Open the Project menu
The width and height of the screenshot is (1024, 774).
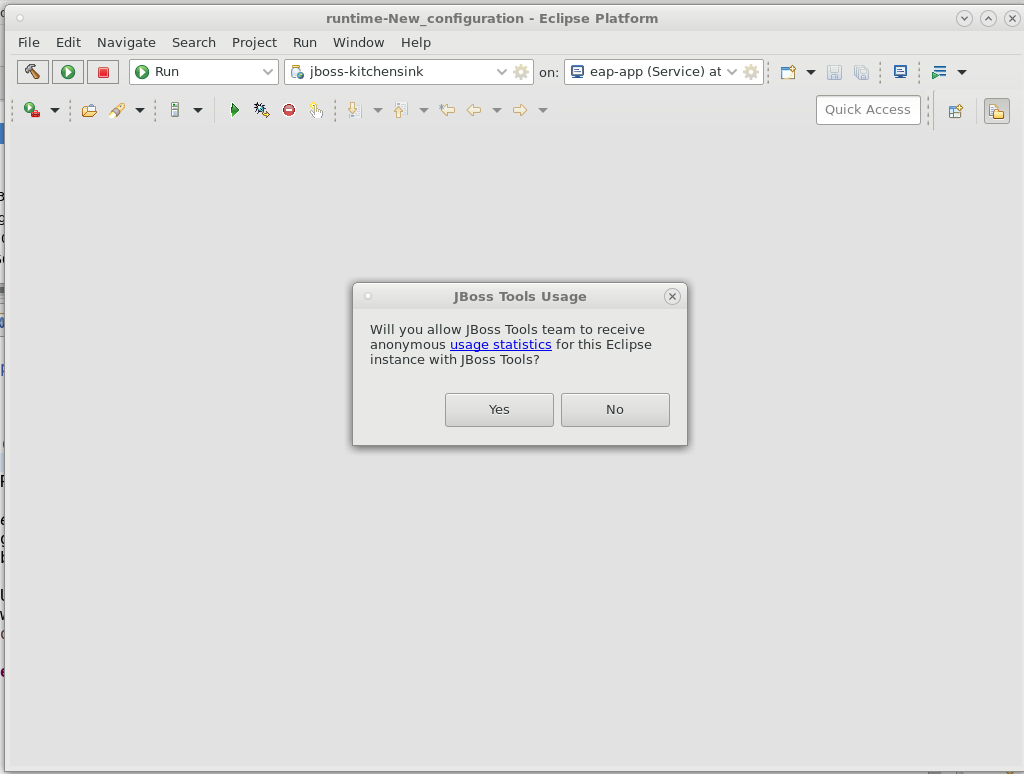[x=254, y=42]
